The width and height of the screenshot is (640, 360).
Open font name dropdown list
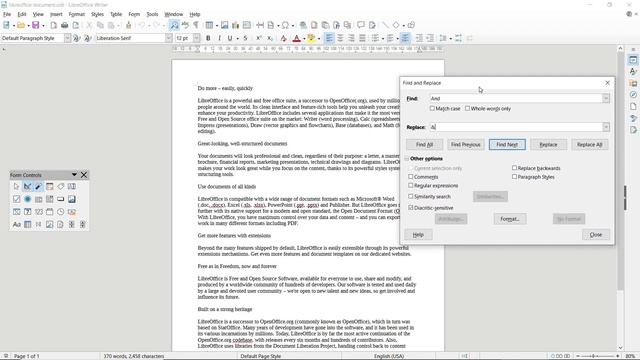(x=169, y=38)
